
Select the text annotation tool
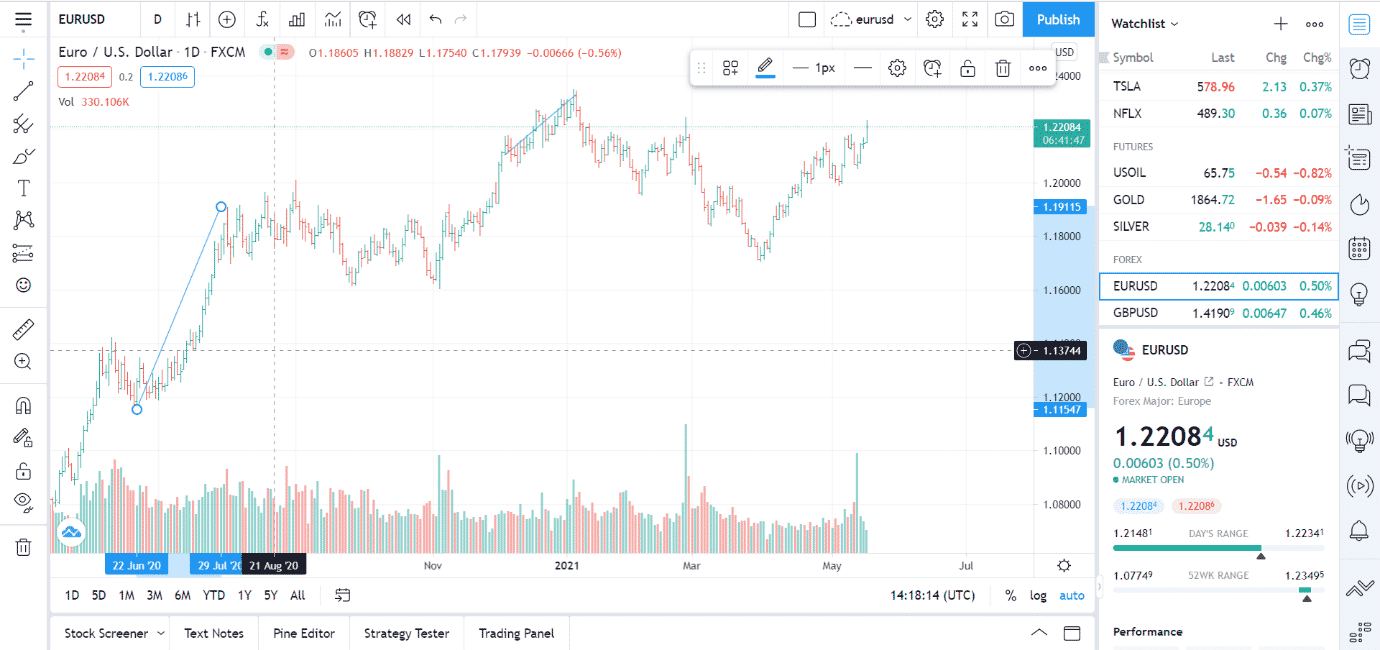tap(24, 188)
